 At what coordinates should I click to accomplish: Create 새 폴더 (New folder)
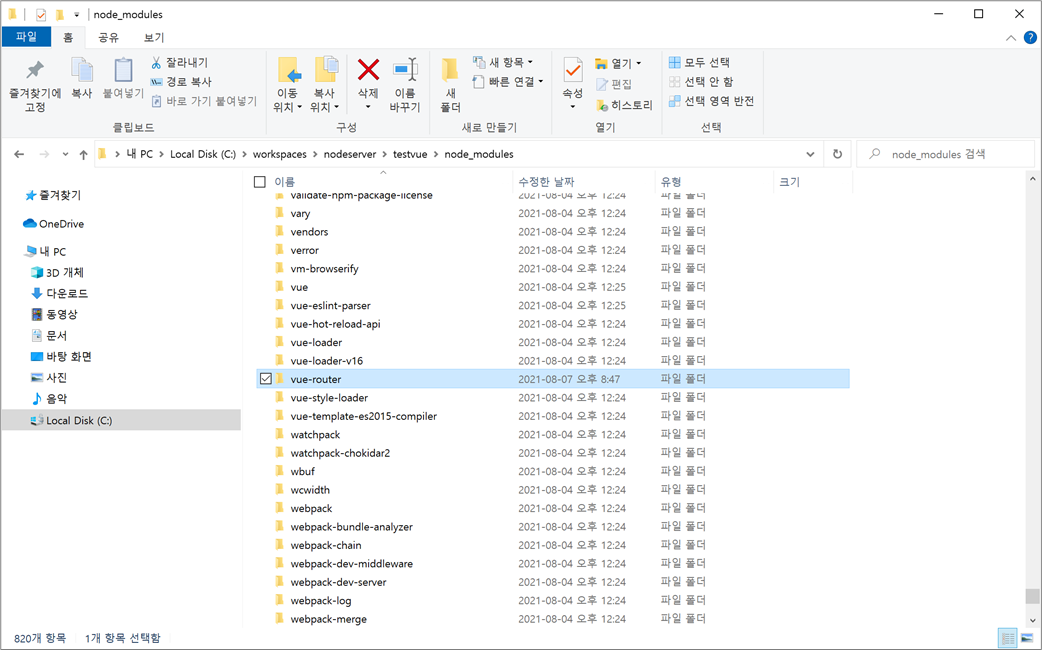[x=450, y=86]
